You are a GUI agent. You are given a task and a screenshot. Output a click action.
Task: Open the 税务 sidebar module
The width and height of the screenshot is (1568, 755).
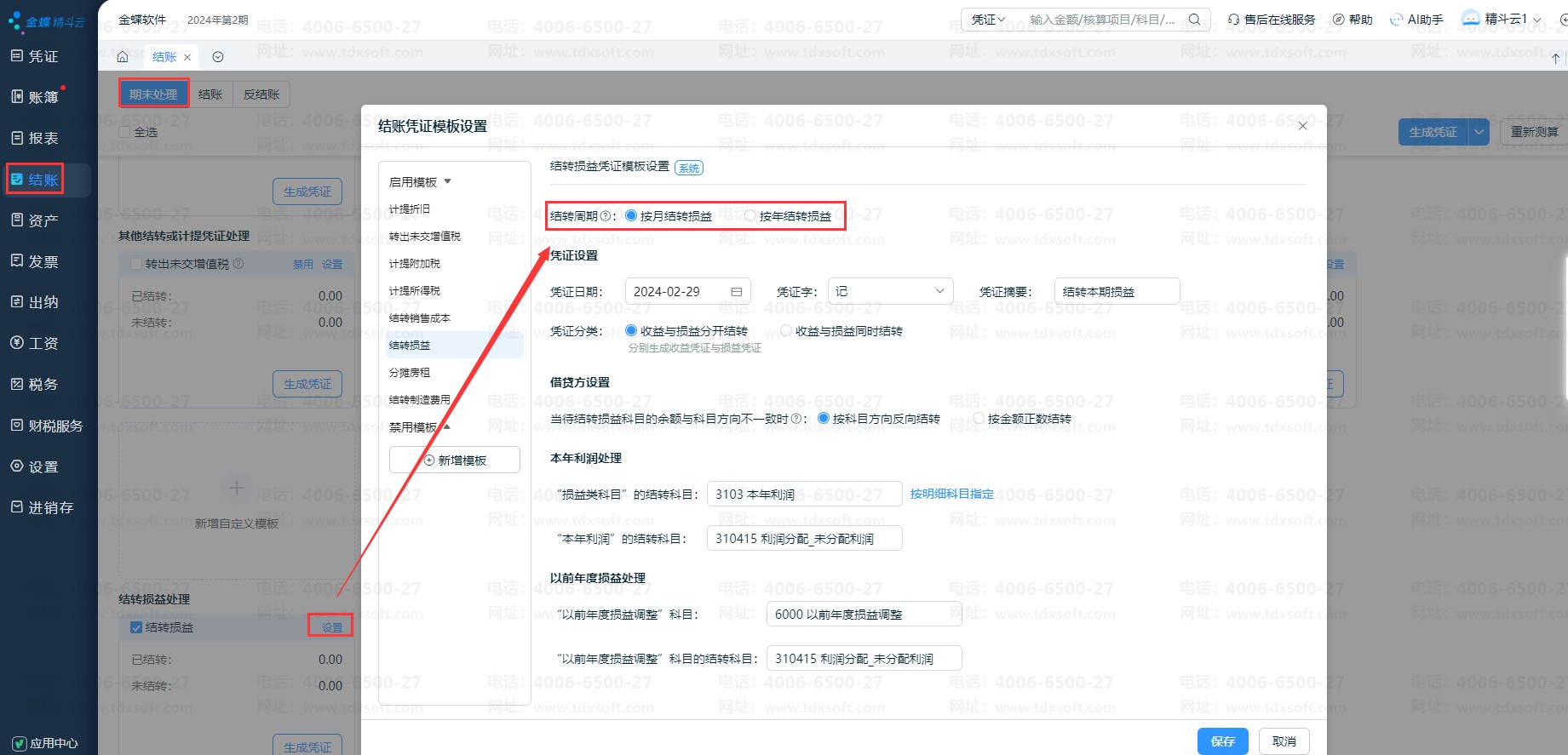[43, 385]
